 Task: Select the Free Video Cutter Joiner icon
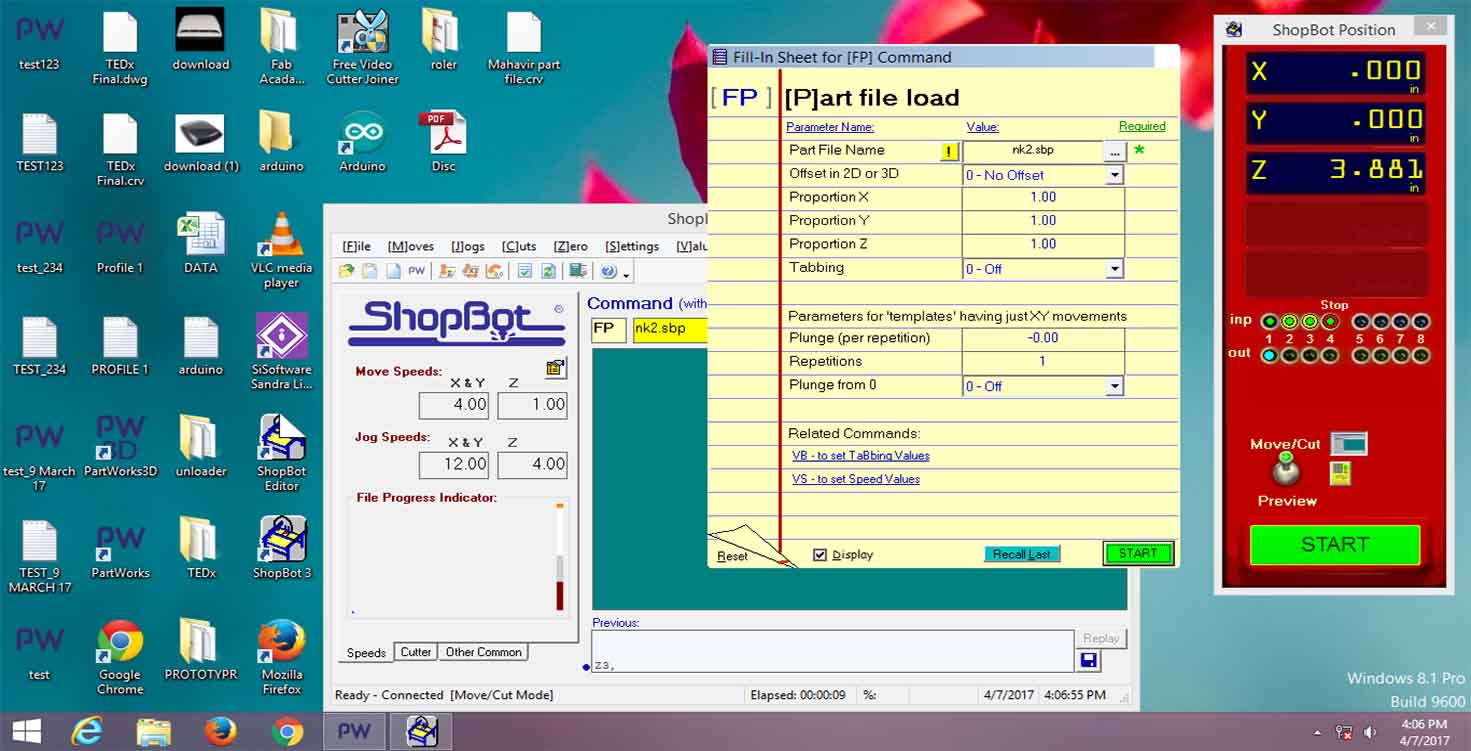coord(362,47)
